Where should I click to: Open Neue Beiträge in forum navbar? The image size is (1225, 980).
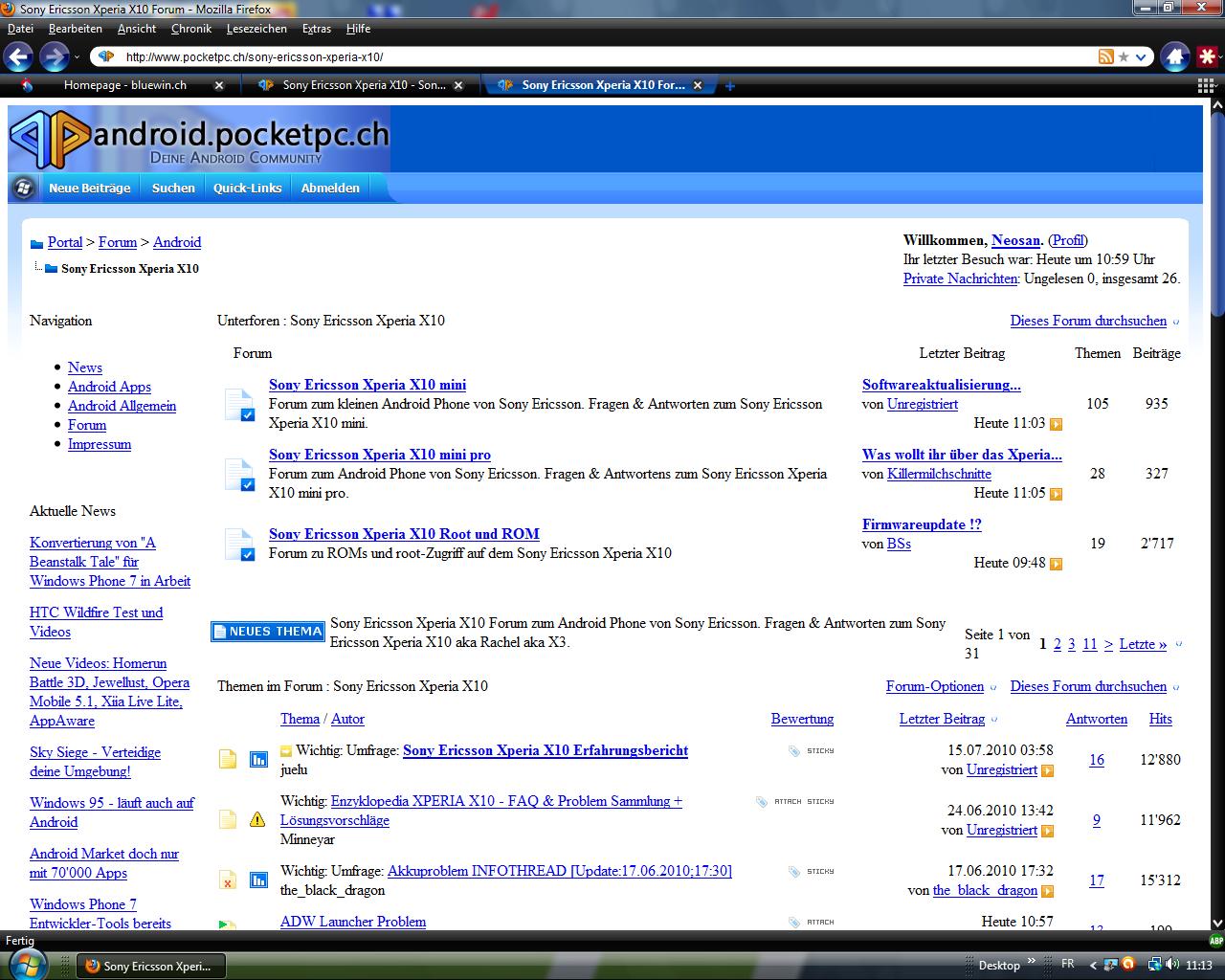tap(89, 188)
